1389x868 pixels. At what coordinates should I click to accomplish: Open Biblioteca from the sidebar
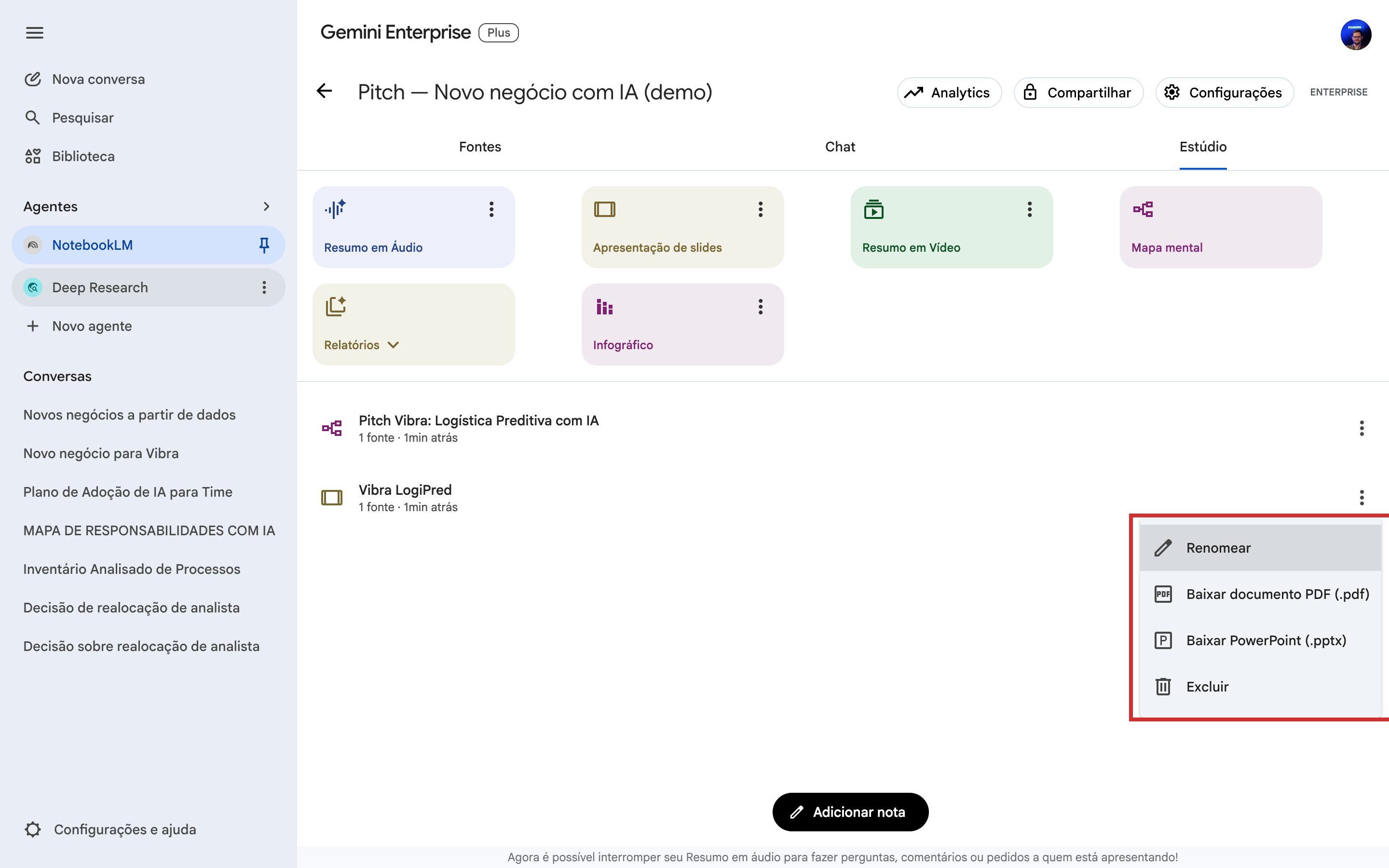(x=69, y=156)
